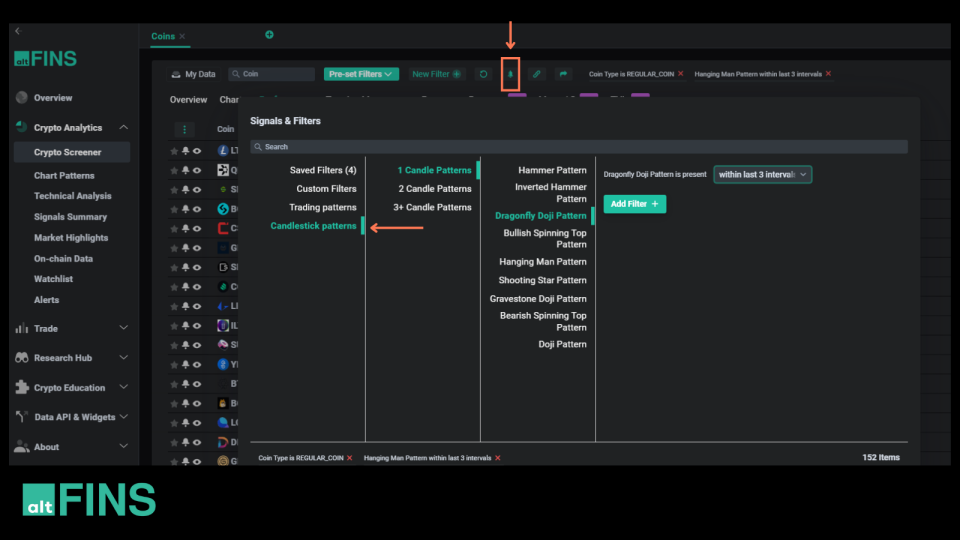Toggle favorite star on the first coin row
This screenshot has height=540, width=960.
pos(174,151)
